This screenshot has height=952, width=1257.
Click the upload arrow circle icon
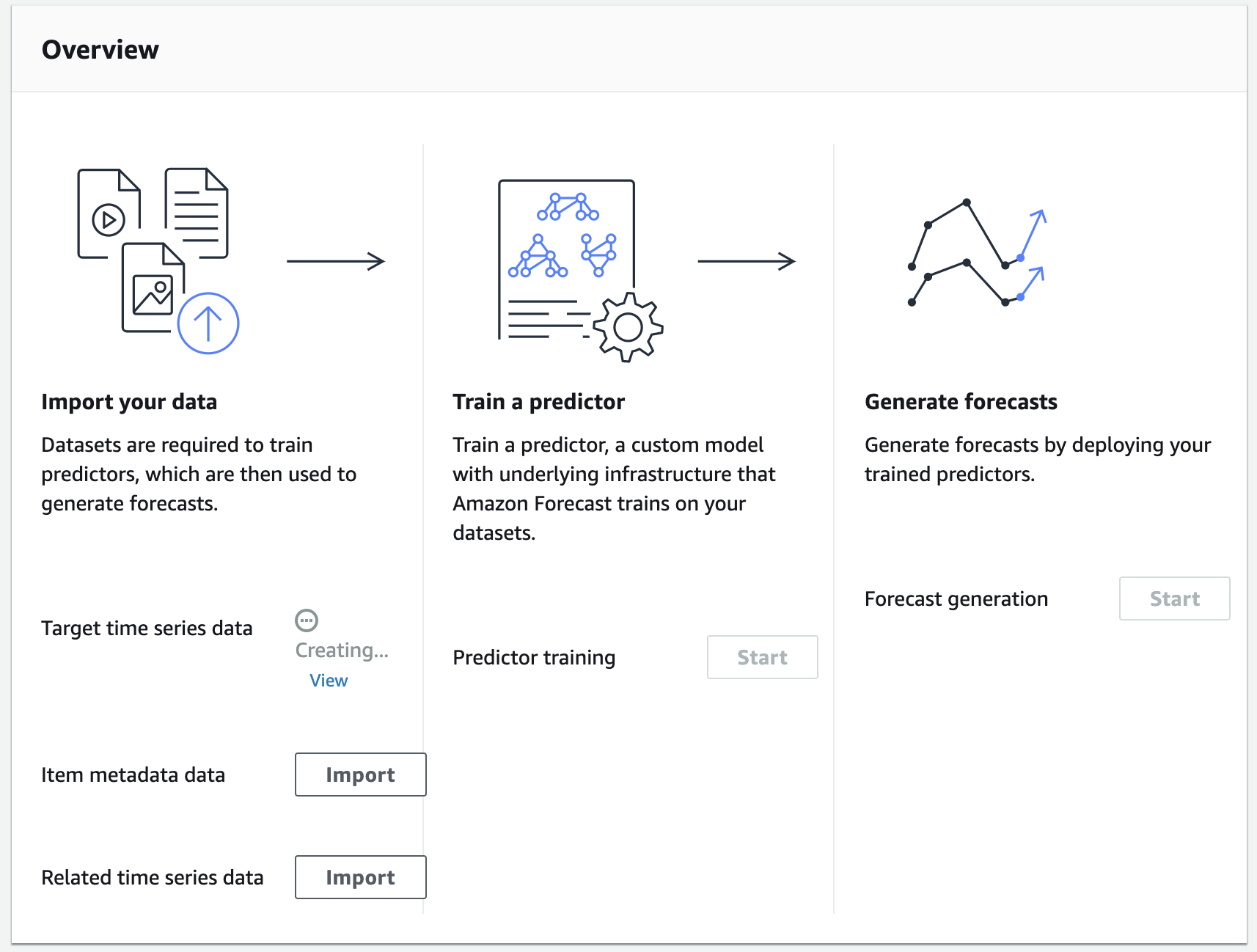coord(208,323)
